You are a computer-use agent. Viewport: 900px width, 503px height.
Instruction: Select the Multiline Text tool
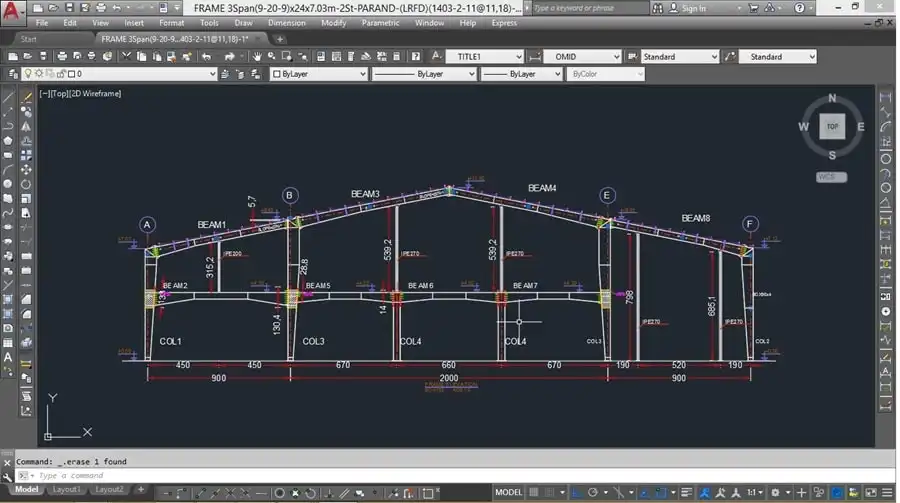click(x=8, y=358)
